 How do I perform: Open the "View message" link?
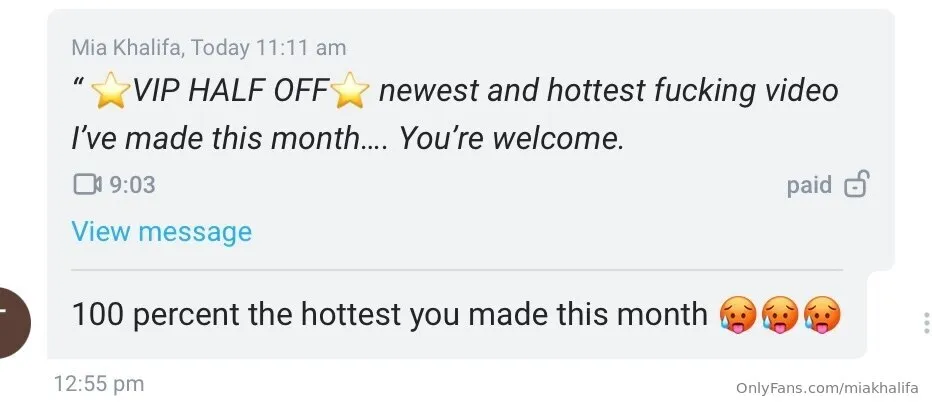[x=161, y=232]
